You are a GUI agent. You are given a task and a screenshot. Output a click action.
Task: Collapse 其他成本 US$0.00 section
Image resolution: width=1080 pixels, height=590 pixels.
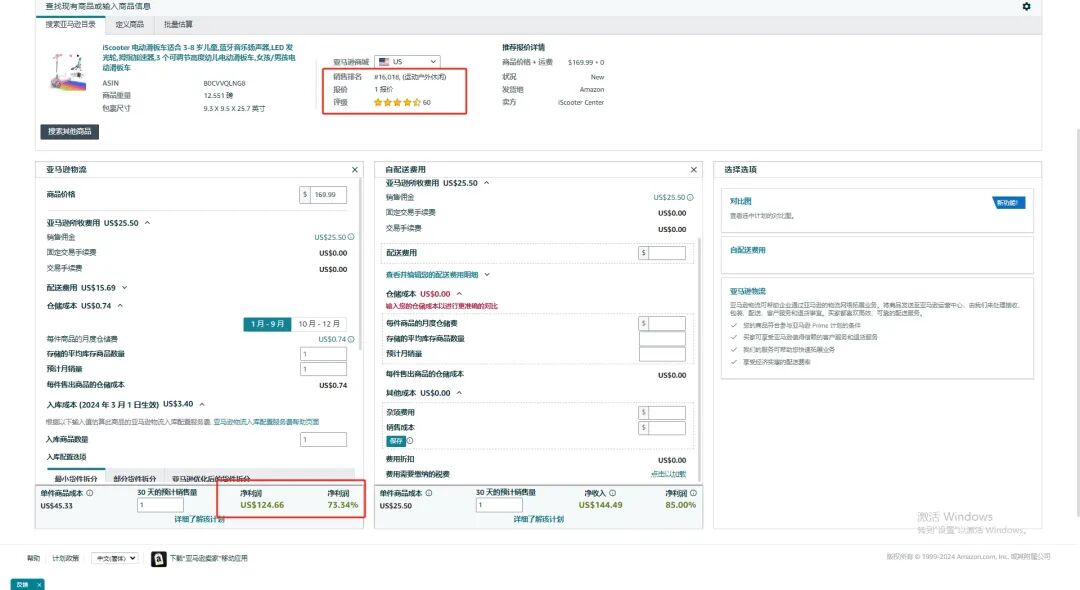click(459, 393)
